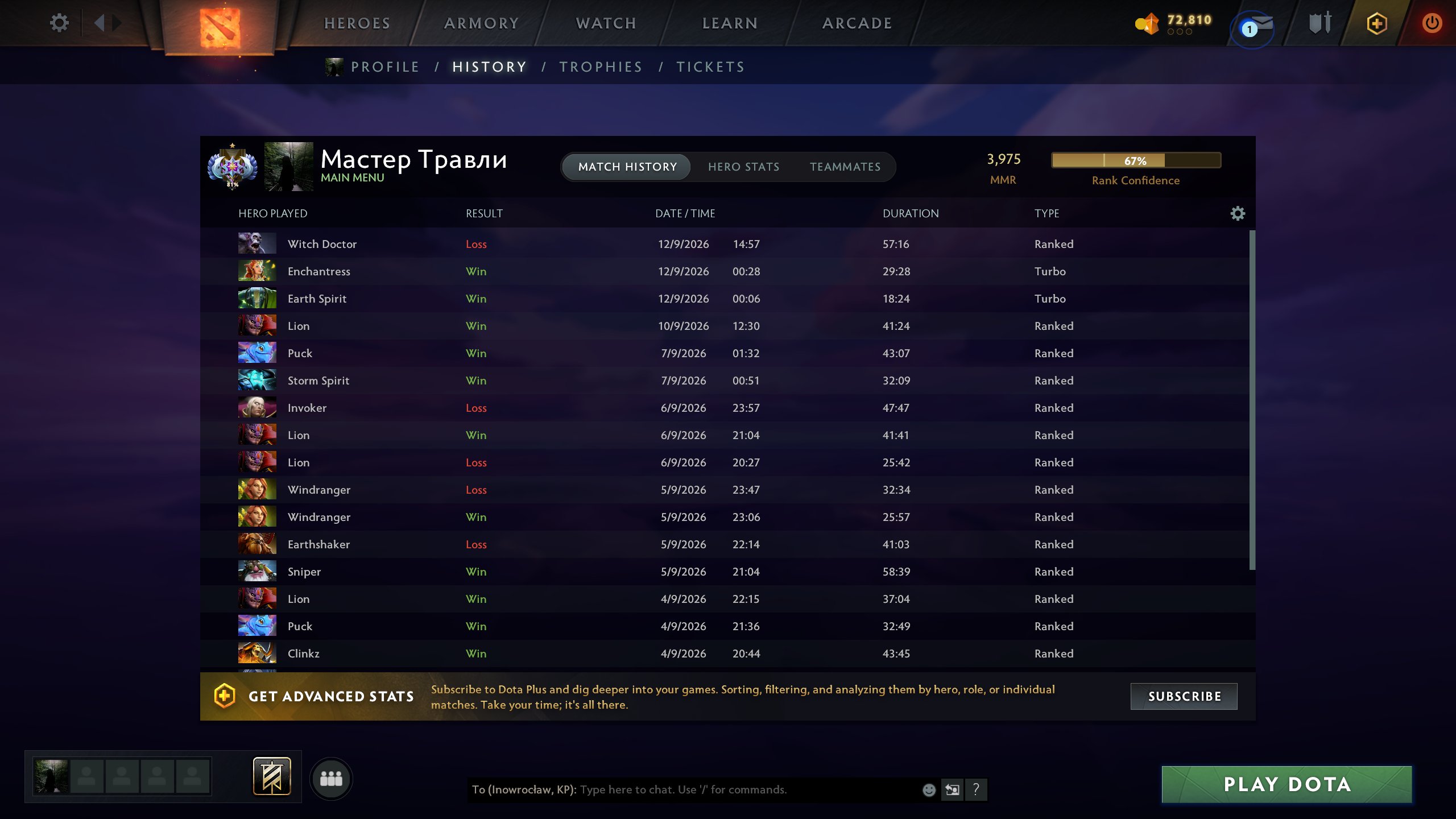The width and height of the screenshot is (1456, 819).
Task: Open match history column settings gear
Action: click(1238, 213)
